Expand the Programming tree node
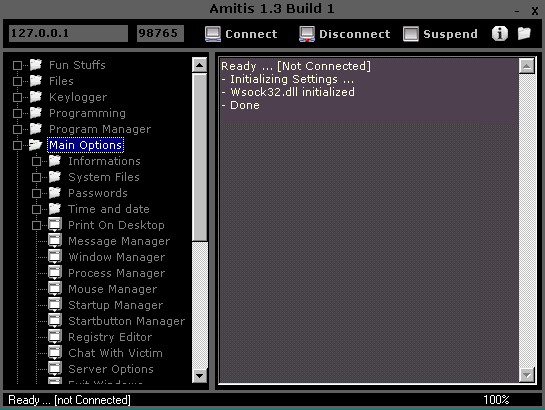 coord(17,113)
